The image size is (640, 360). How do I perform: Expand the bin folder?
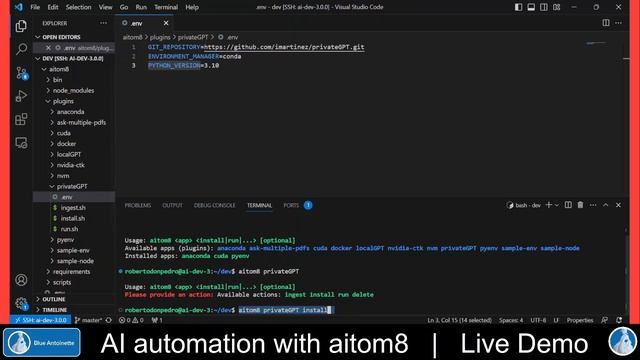tap(74, 80)
